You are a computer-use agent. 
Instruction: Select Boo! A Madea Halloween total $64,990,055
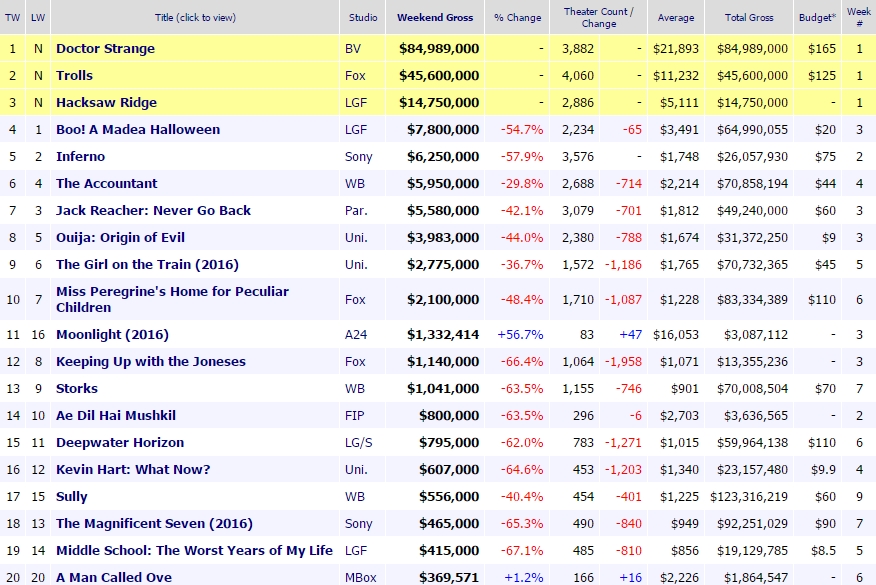click(x=753, y=130)
